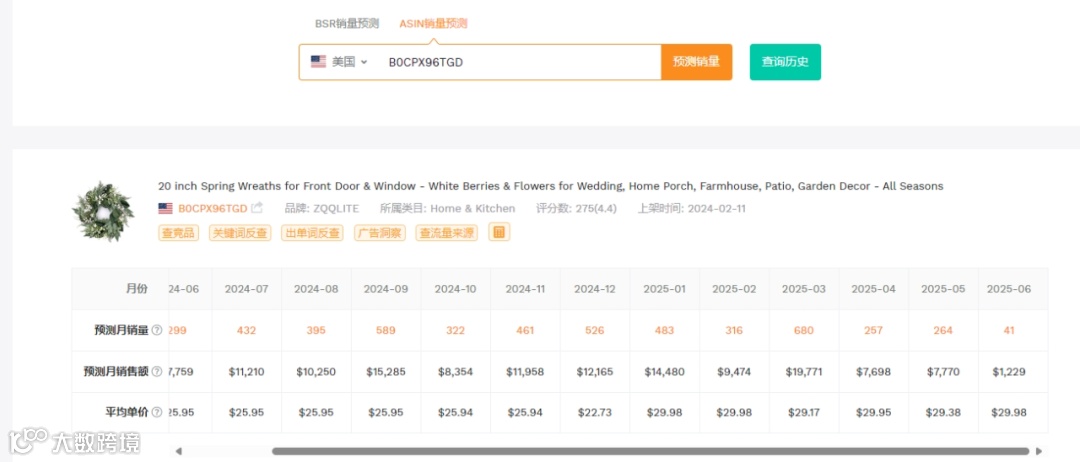Click the 所属类目: Home & Kitchen text
The width and height of the screenshot is (1080, 462).
[447, 208]
